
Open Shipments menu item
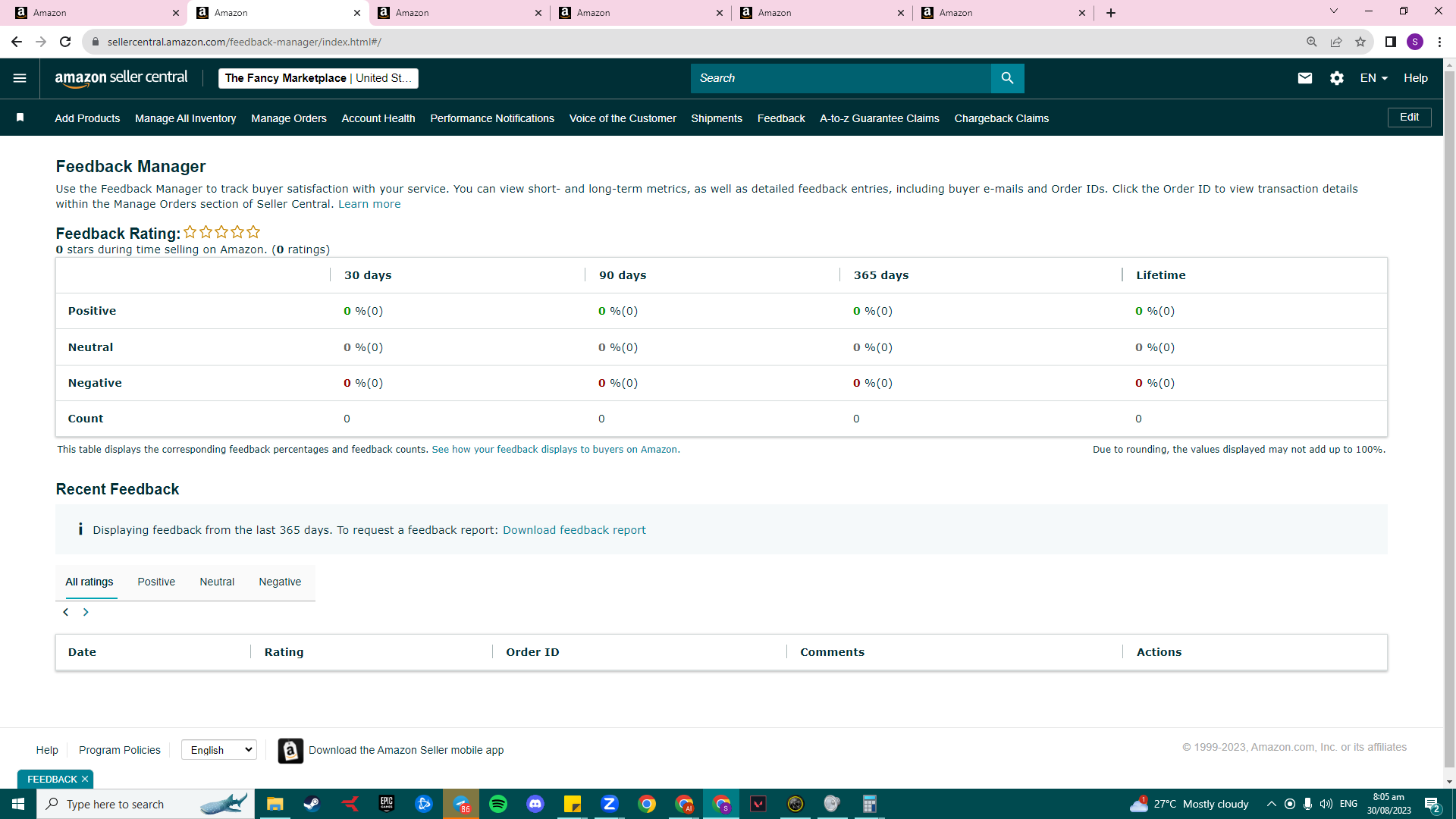[x=717, y=118]
